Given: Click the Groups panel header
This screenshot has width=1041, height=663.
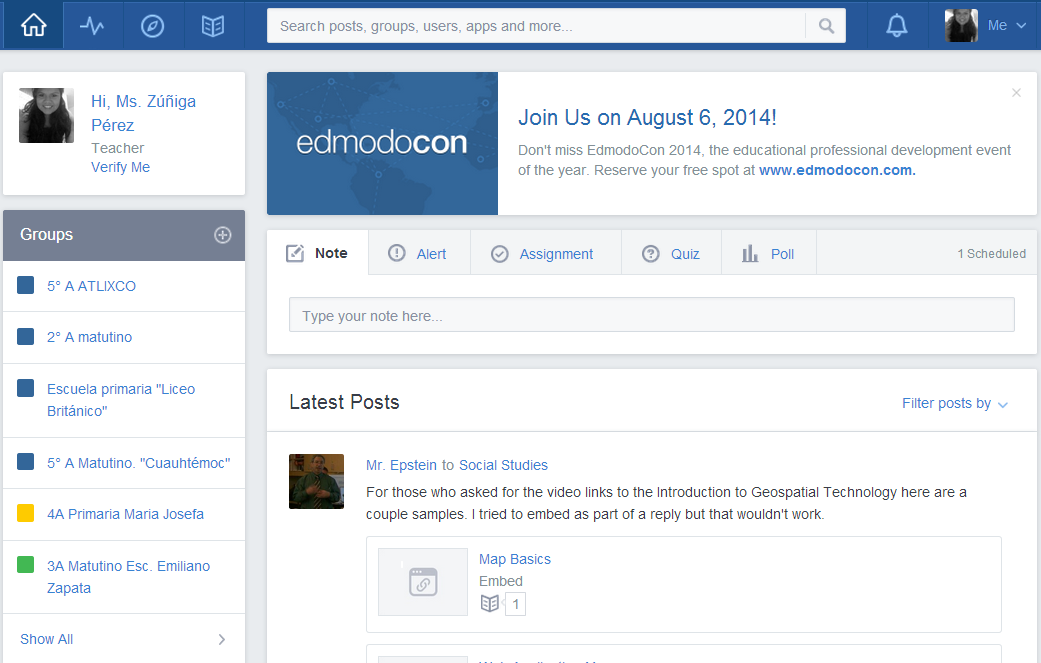Looking at the screenshot, I should coord(123,235).
